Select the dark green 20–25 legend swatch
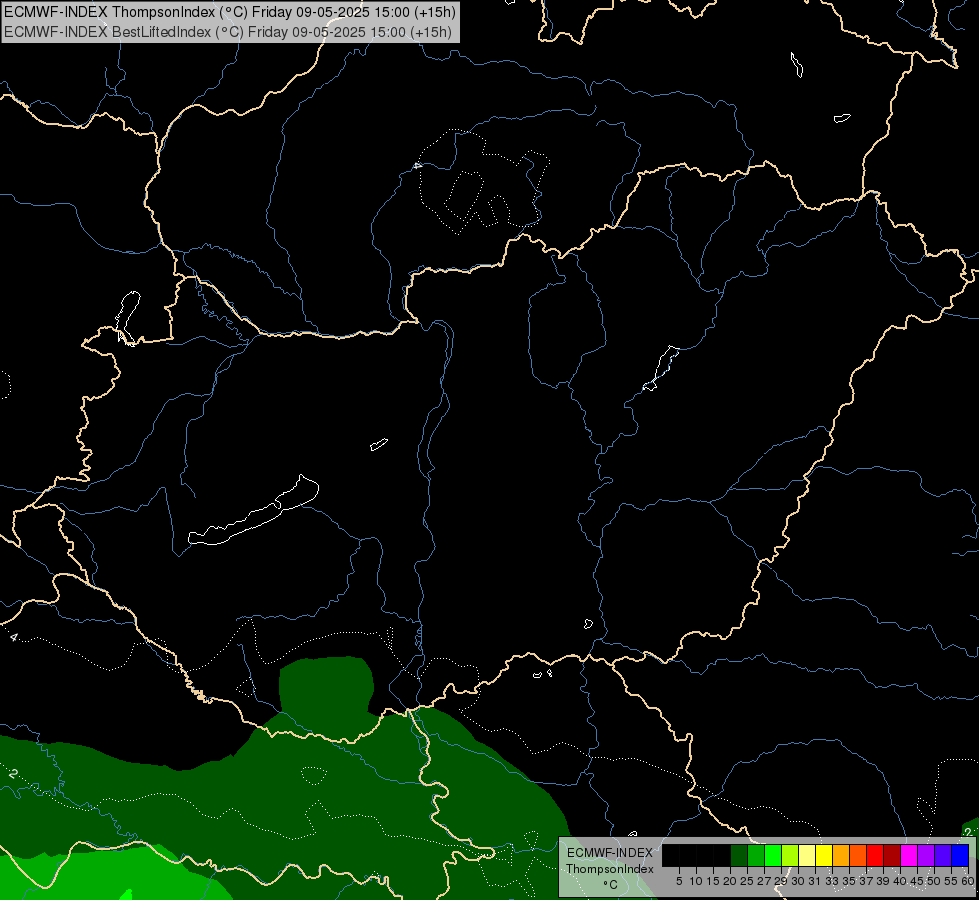The height and width of the screenshot is (900, 979). (x=739, y=855)
